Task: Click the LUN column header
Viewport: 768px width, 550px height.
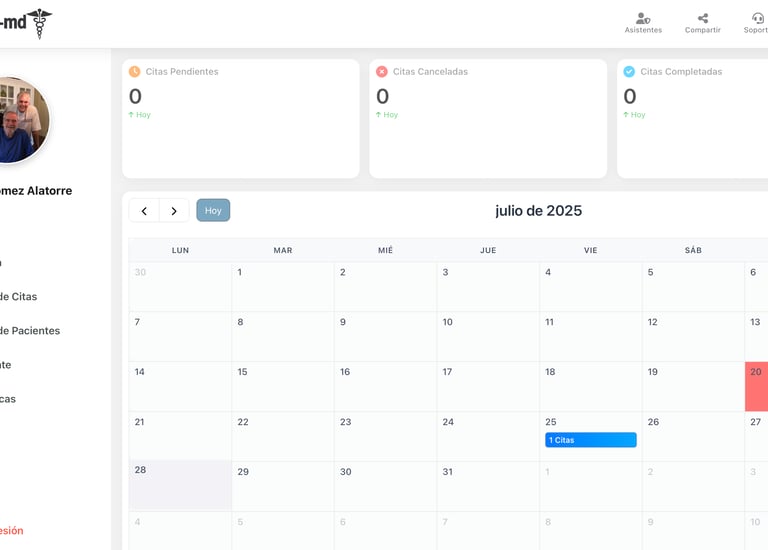Action: [180, 250]
